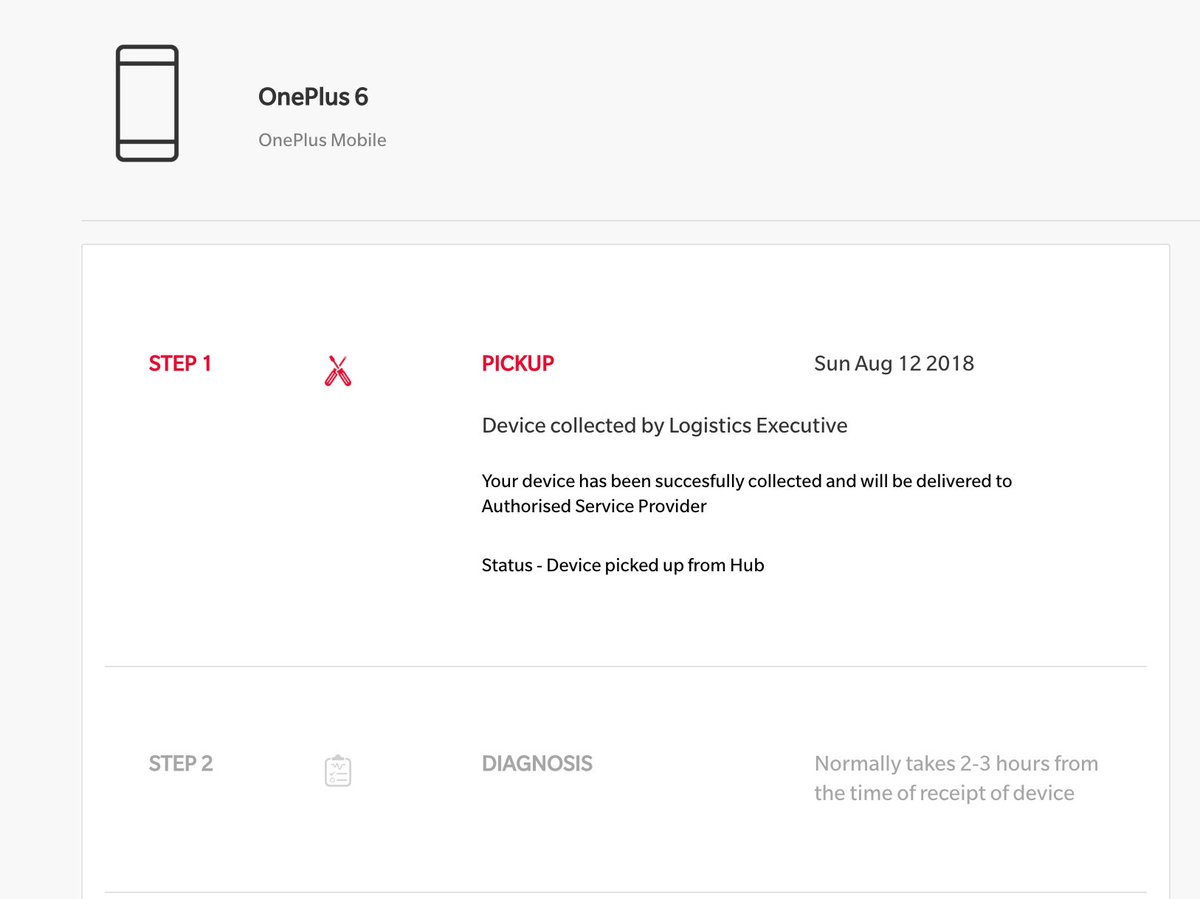Screen dimensions: 1200x899
Task: Click the OnePlus 6 phone device icon
Action: (147, 103)
